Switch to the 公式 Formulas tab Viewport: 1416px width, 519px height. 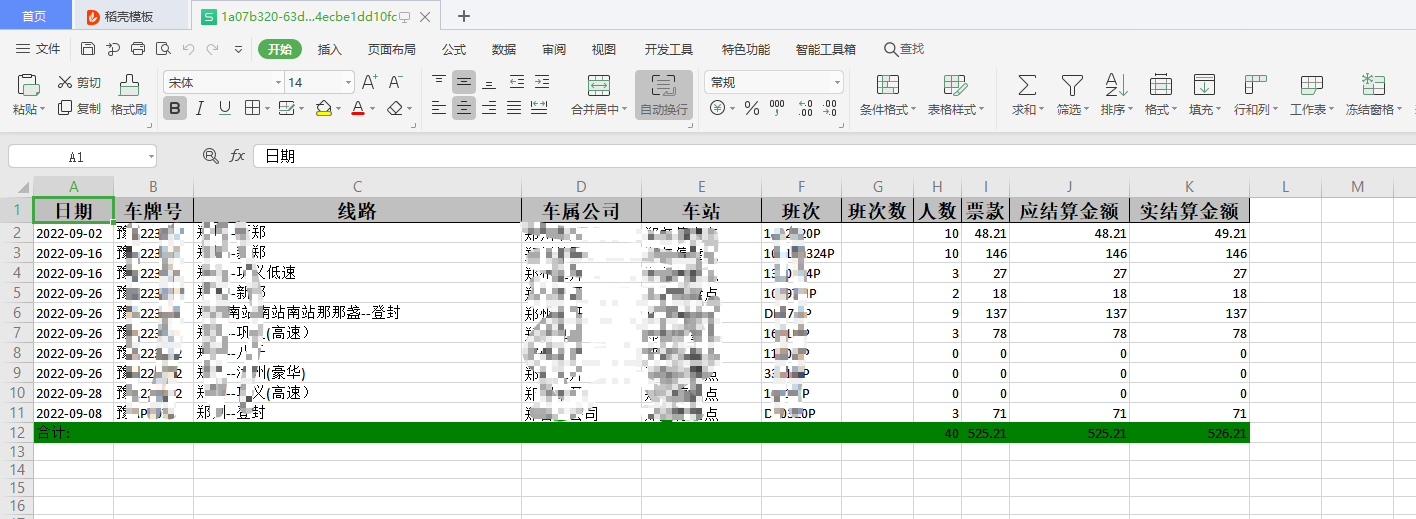click(454, 49)
